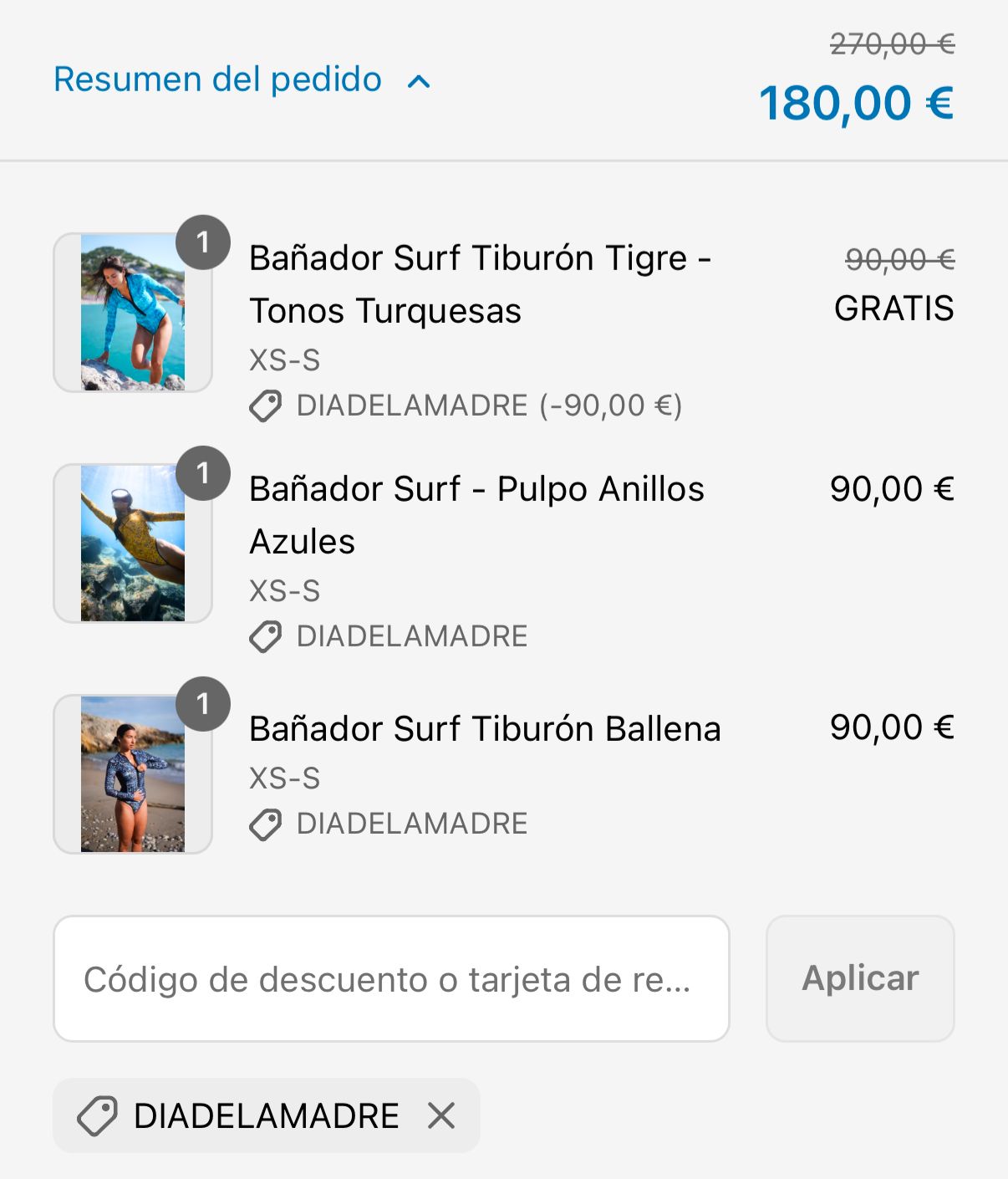The height and width of the screenshot is (1179, 1008).
Task: Remove the DIADELAMADRE discount code
Action: [441, 1115]
